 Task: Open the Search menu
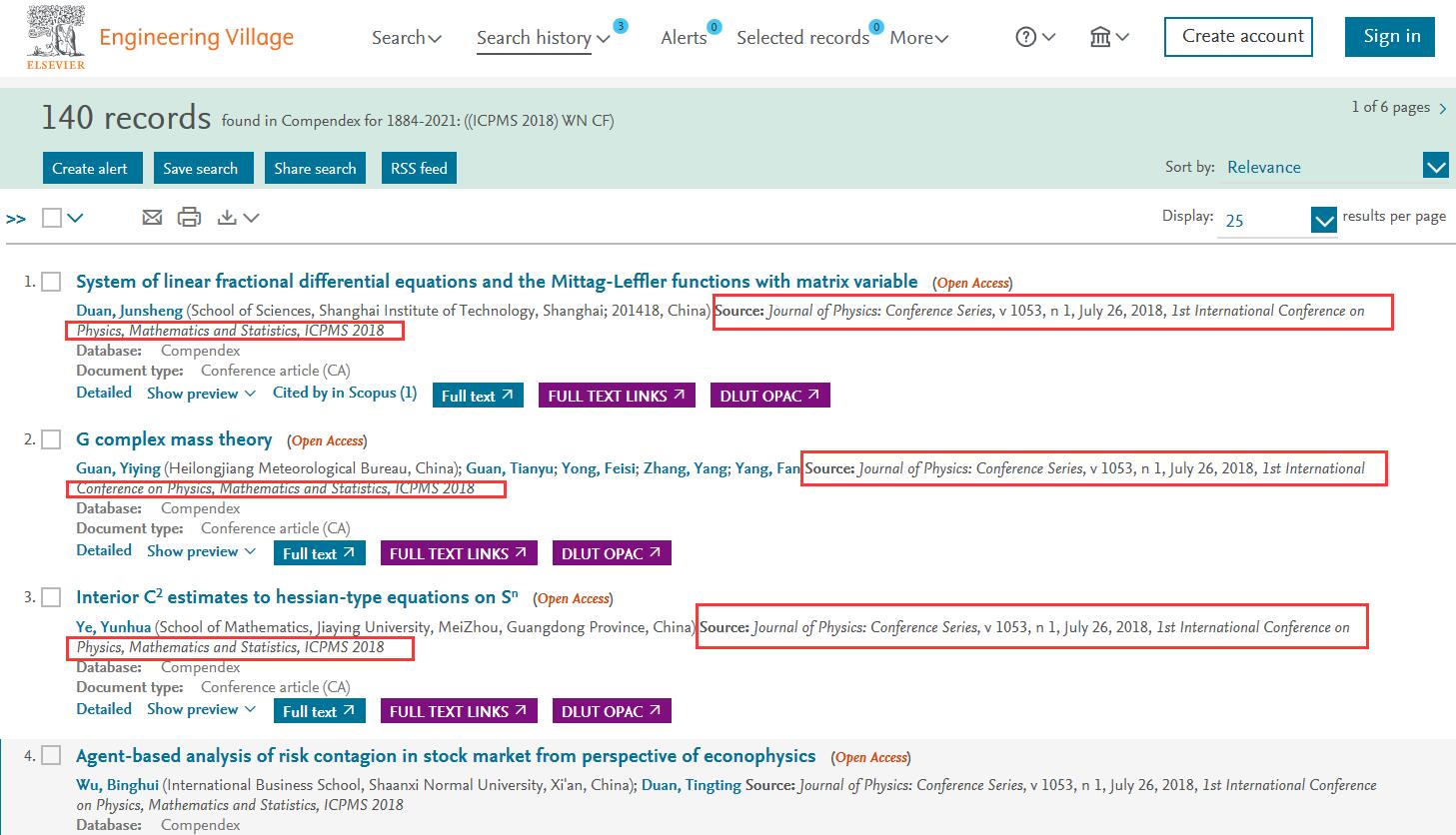[x=406, y=38]
